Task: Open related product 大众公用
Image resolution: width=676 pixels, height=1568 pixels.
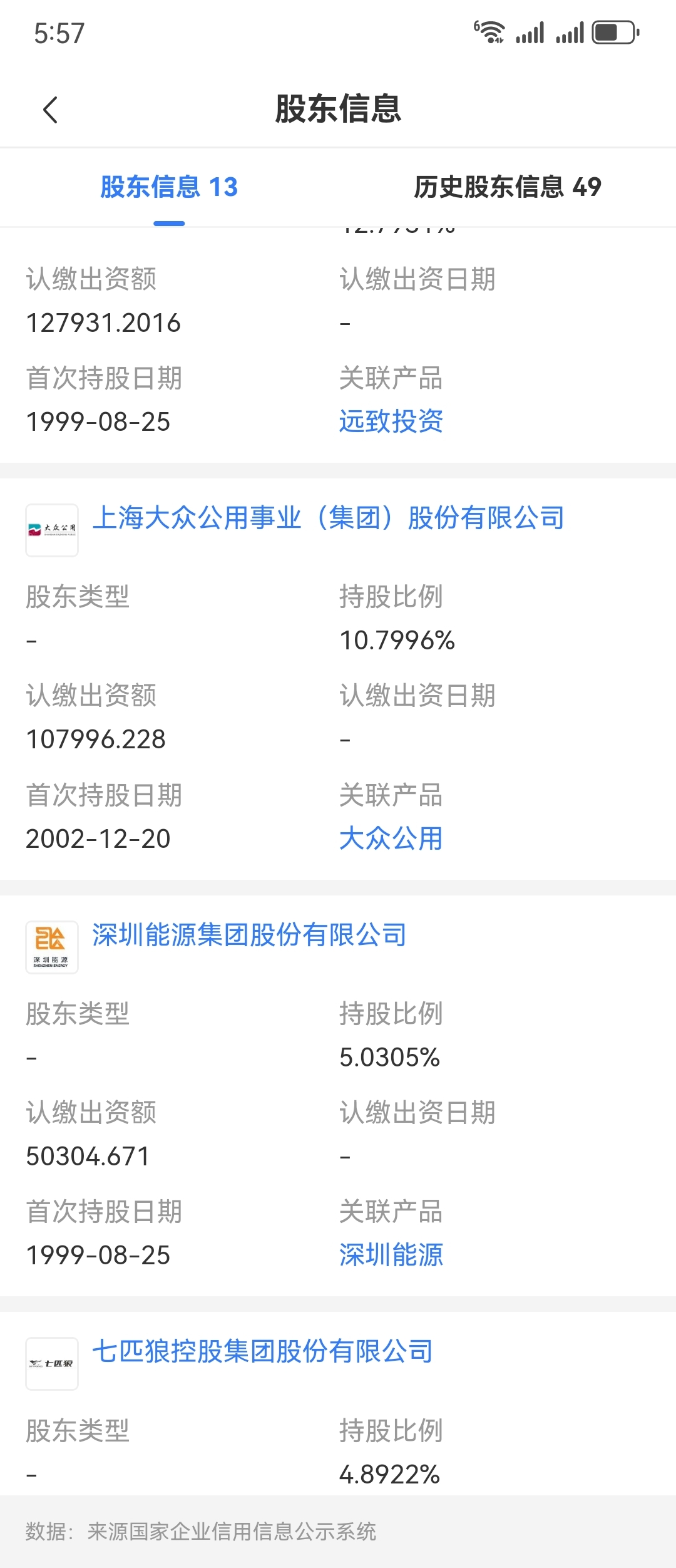Action: (x=391, y=838)
